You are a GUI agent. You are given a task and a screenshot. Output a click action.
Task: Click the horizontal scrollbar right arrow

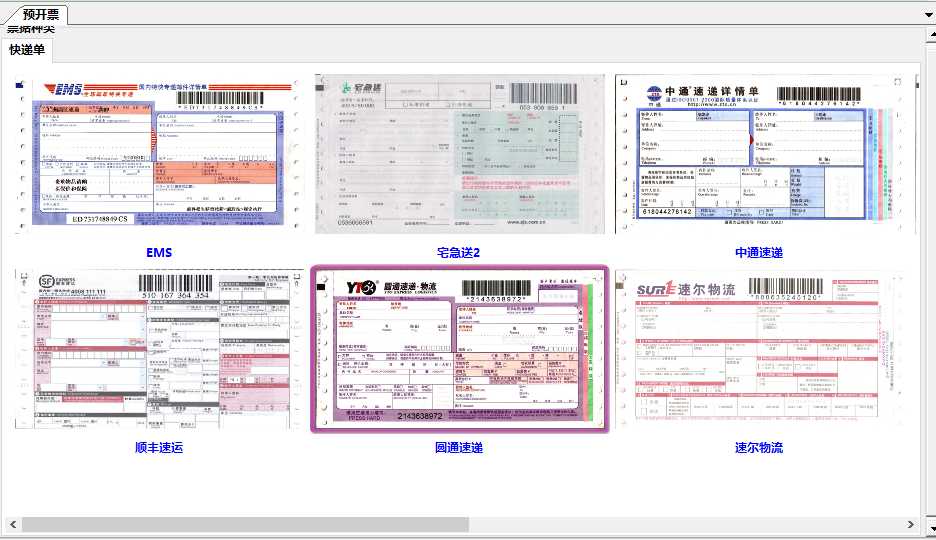(910, 524)
